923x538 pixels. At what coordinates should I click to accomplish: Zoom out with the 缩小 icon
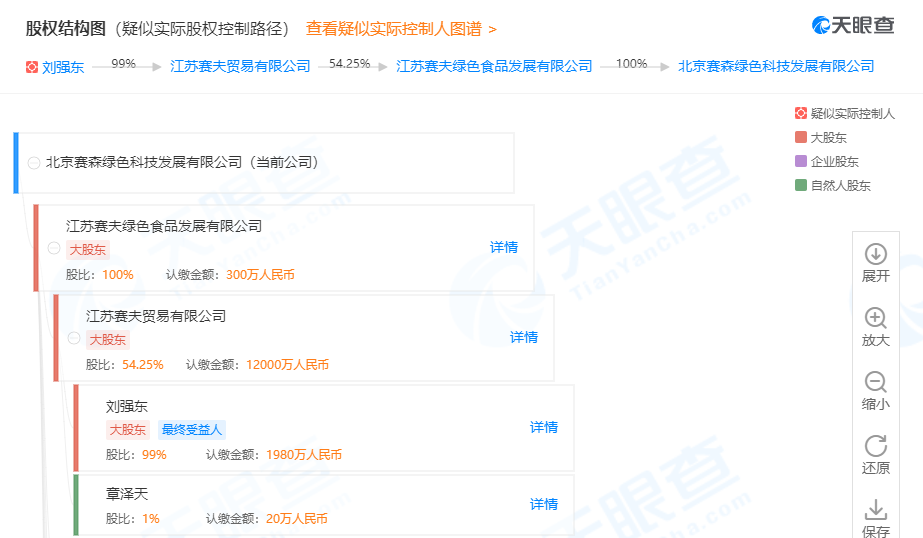click(x=875, y=383)
